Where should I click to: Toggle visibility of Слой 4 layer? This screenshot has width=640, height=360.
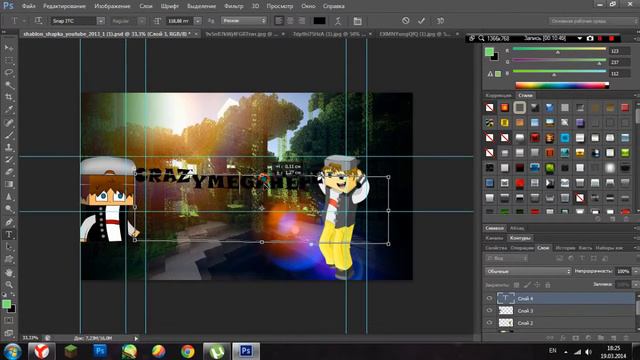coord(489,298)
